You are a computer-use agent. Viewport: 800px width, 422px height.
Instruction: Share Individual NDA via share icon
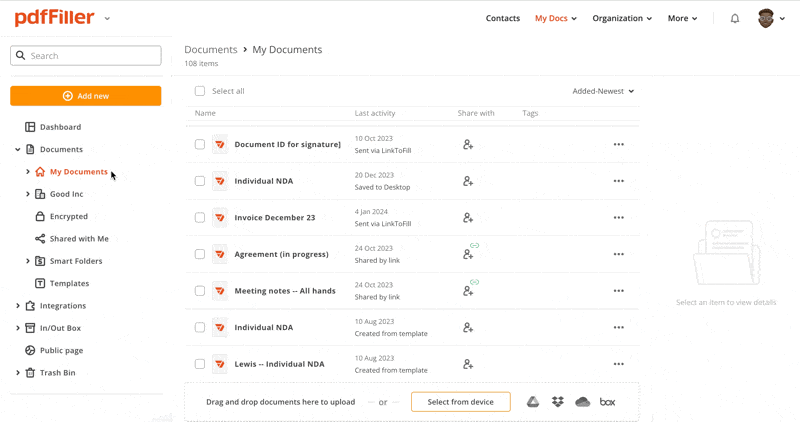(468, 181)
